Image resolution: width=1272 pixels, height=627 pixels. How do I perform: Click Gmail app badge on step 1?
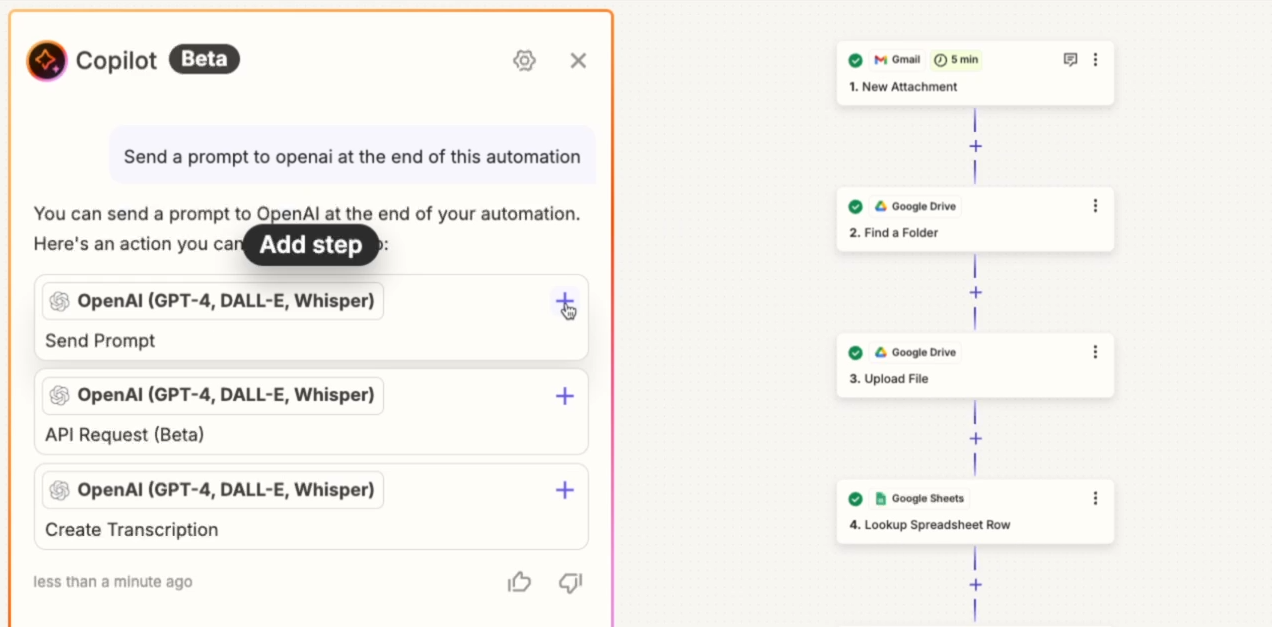pyautogui.click(x=897, y=60)
